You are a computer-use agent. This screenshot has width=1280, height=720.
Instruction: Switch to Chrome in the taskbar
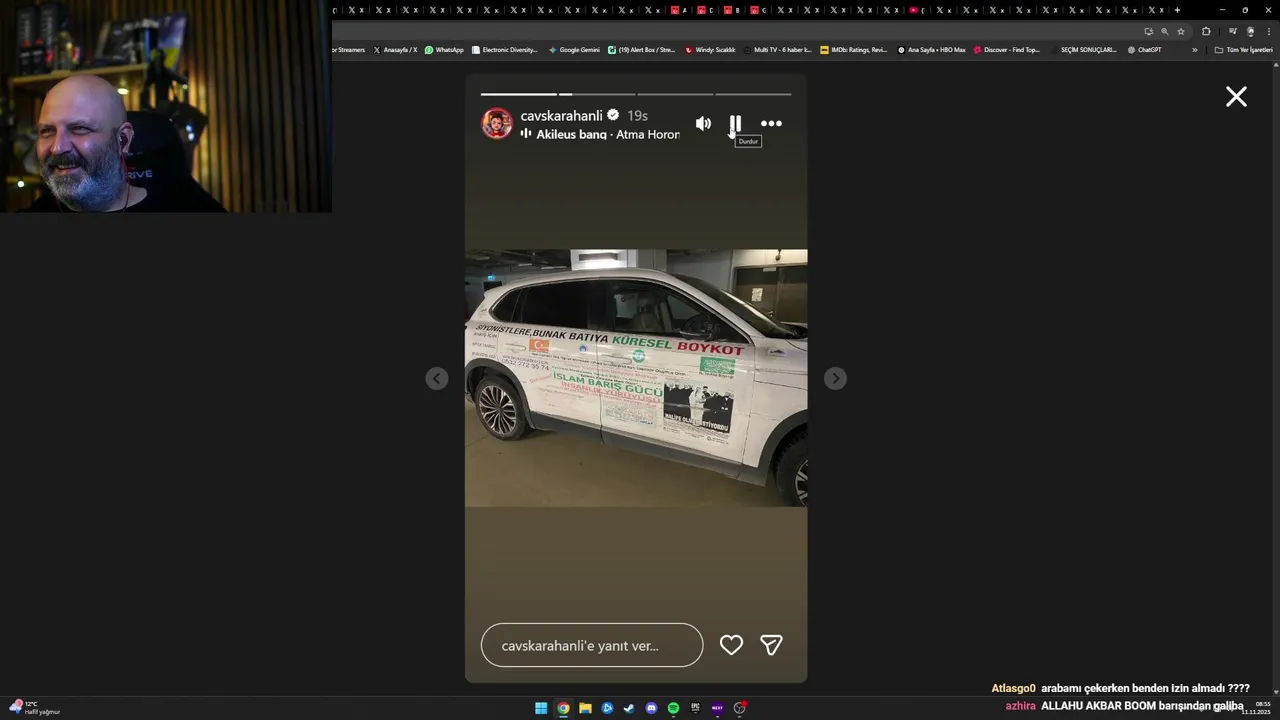563,708
